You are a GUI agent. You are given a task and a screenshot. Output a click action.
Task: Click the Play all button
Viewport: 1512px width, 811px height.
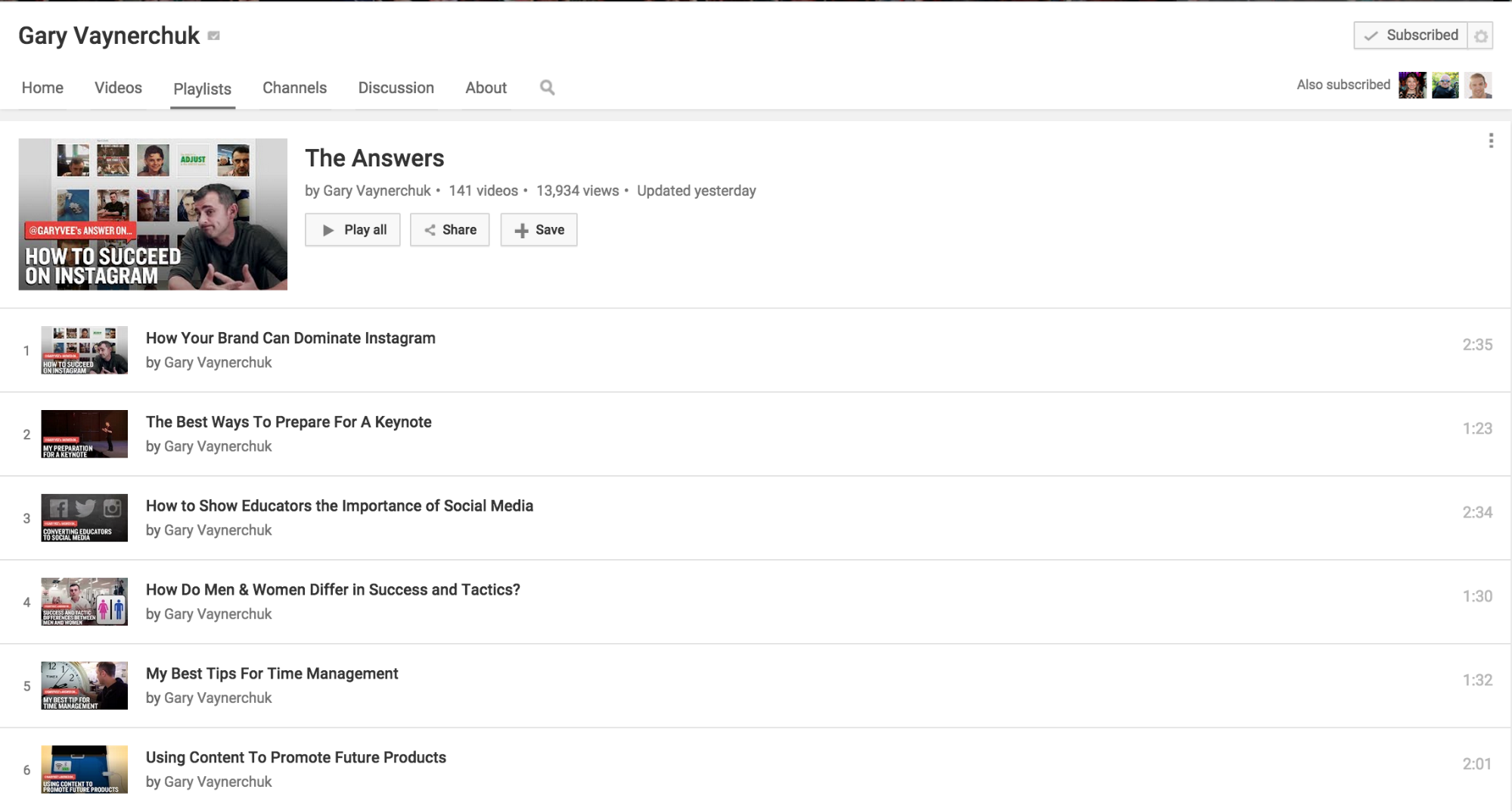pyautogui.click(x=352, y=230)
